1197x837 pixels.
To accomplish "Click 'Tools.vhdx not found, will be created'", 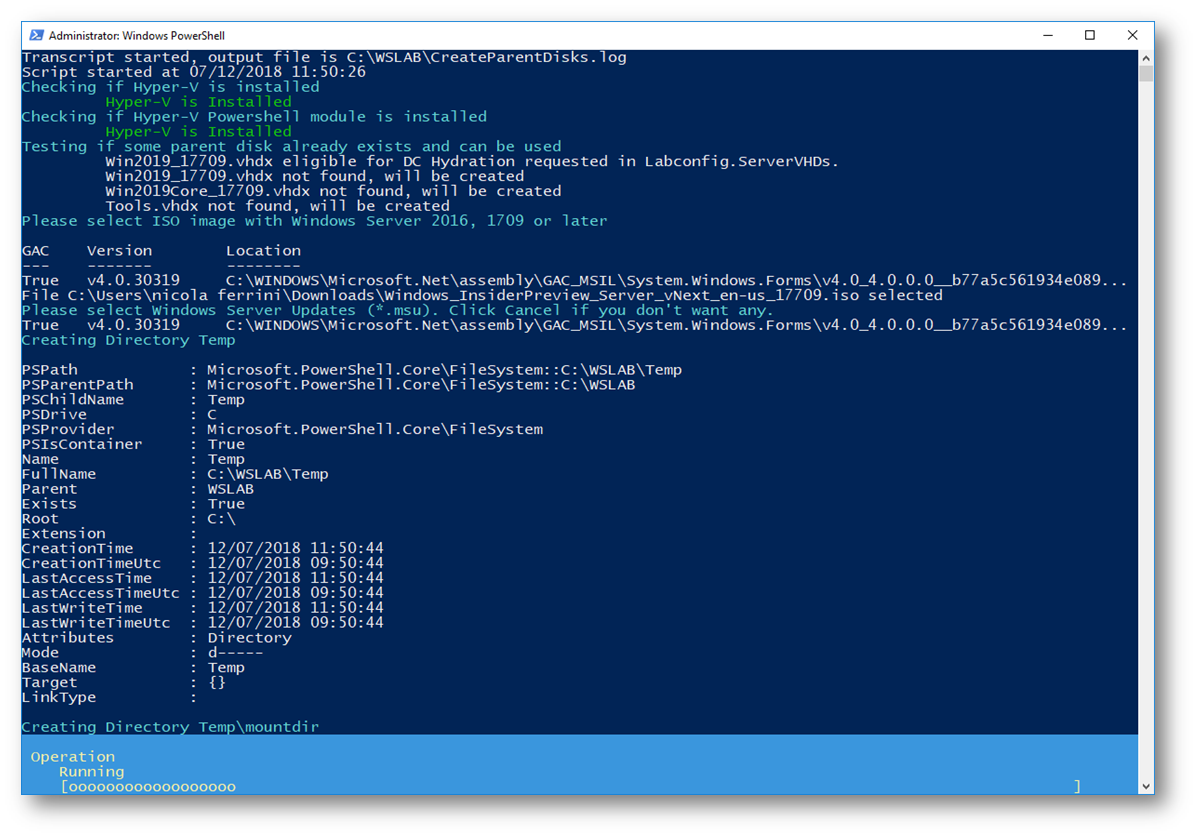I will 277,206.
